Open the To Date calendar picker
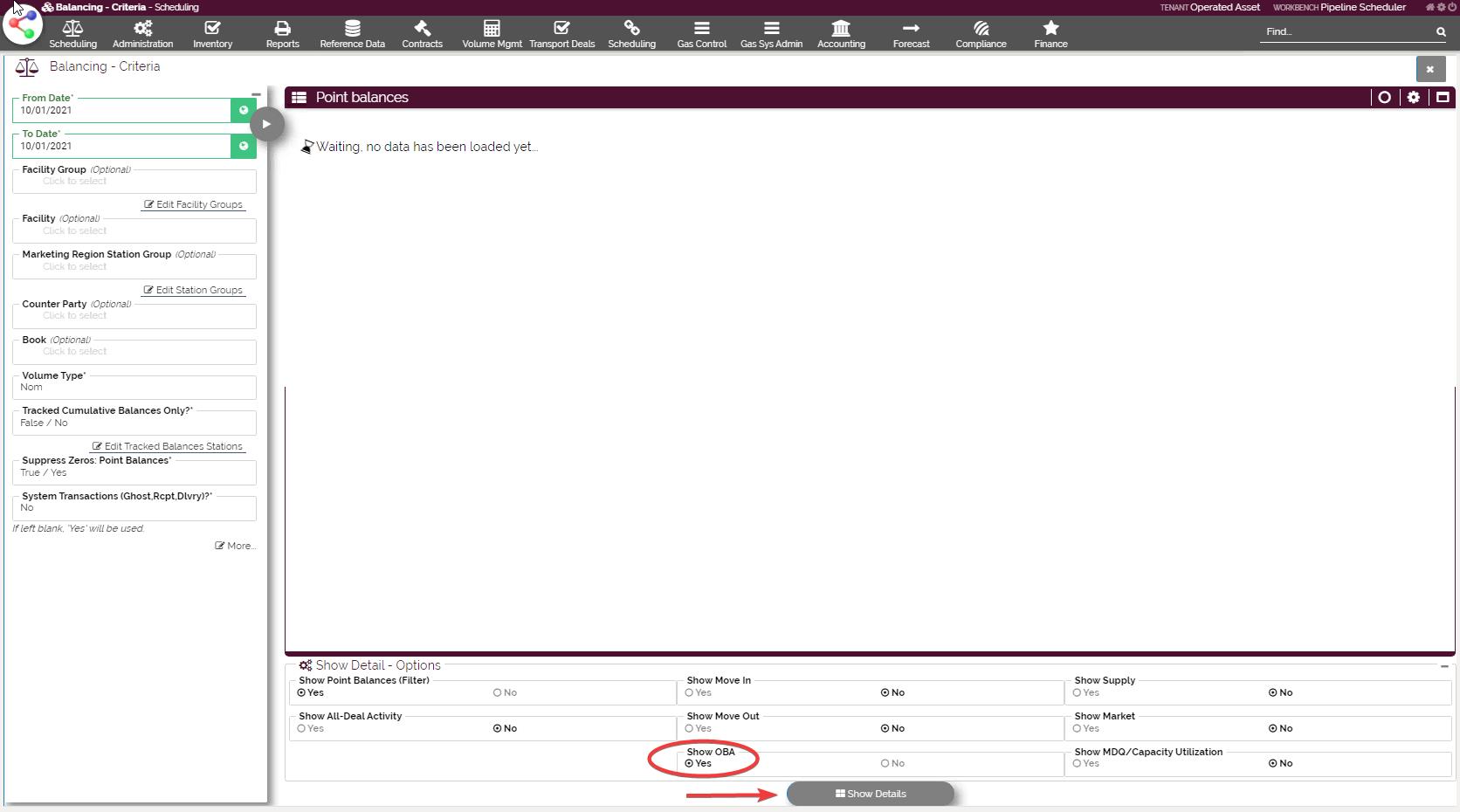Viewport: 1460px width, 812px height. pyautogui.click(x=244, y=146)
